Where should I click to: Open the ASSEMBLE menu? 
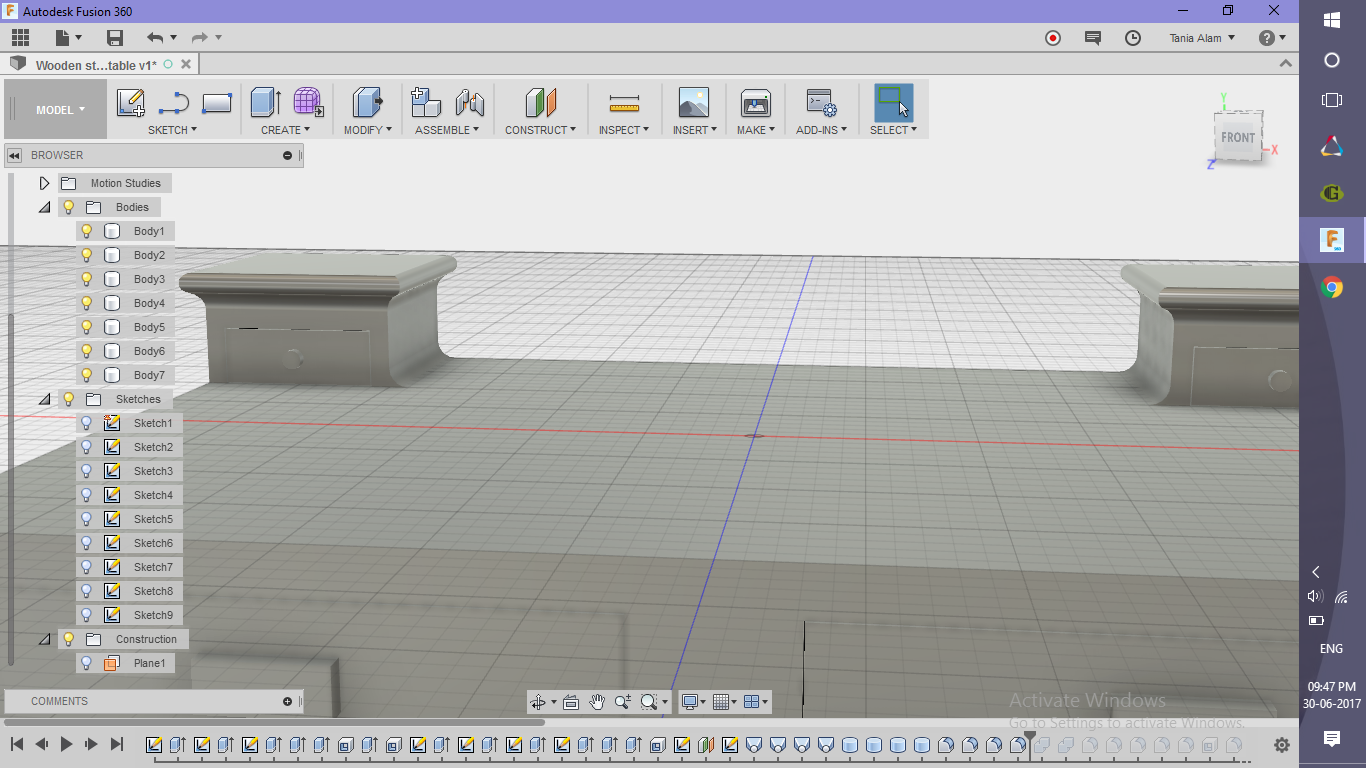coord(447,130)
